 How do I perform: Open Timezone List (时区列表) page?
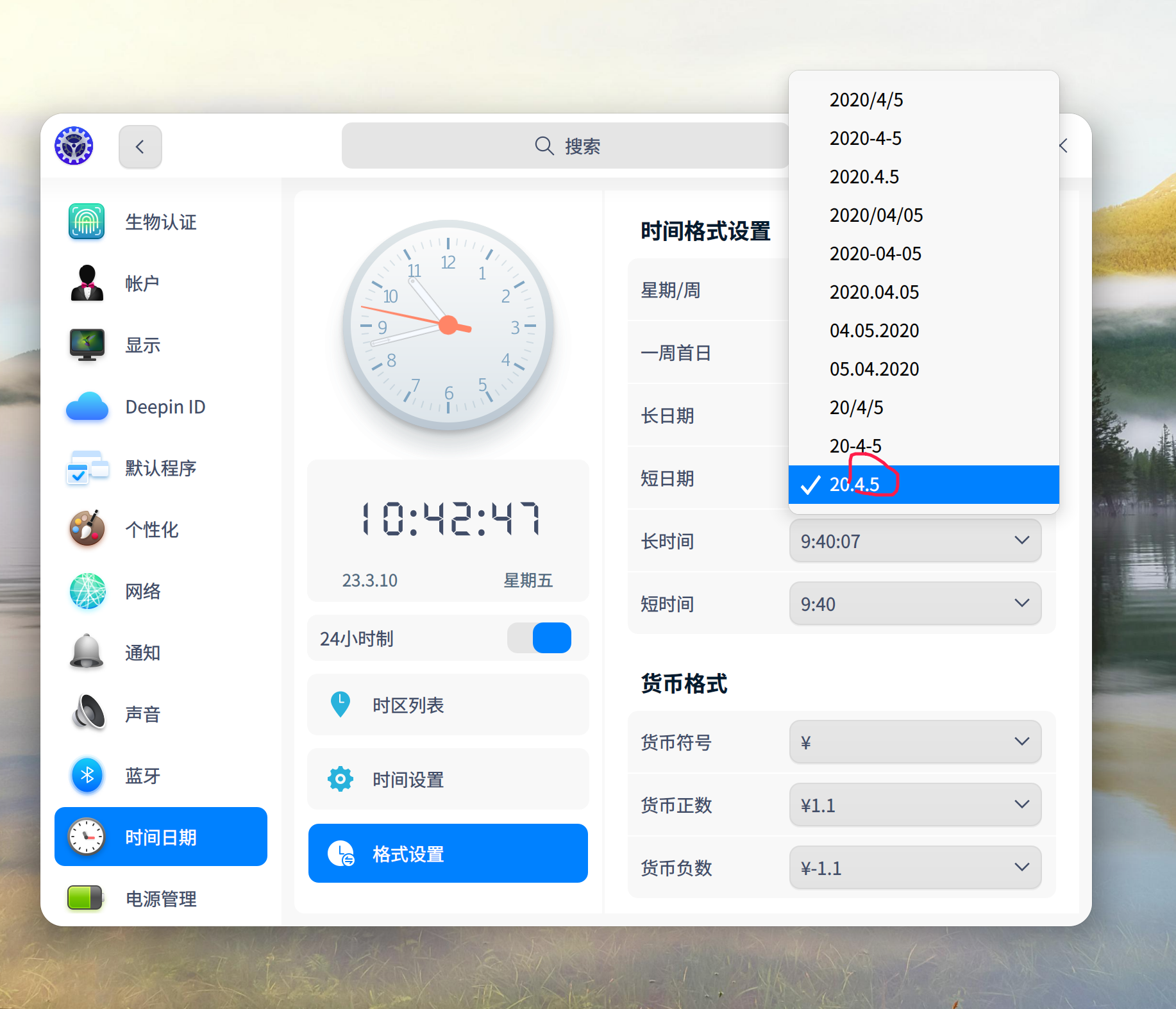click(x=448, y=705)
